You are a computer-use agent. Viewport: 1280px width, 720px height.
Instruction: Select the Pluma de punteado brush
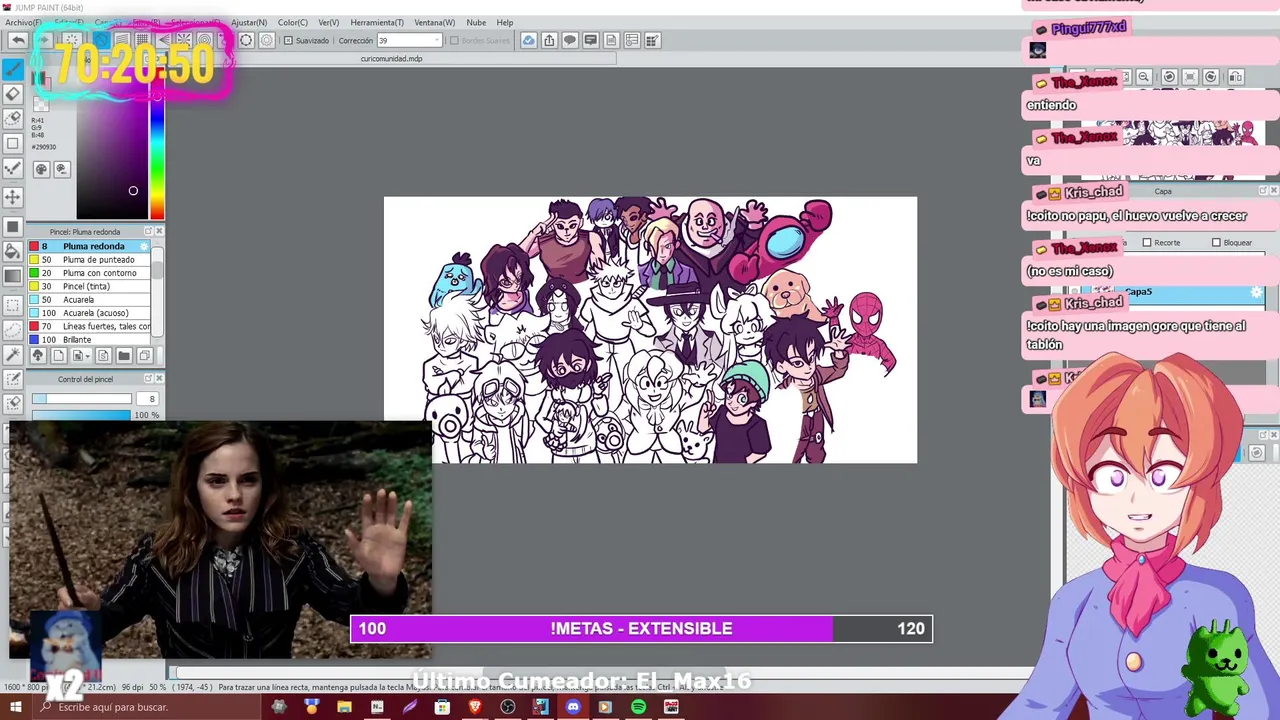90,260
